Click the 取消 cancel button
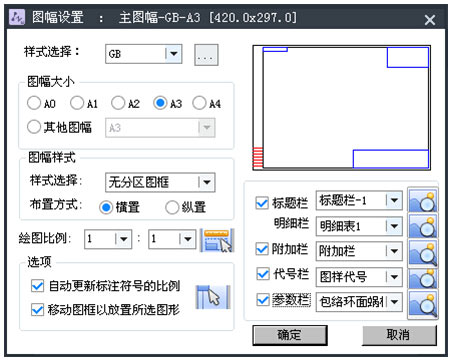The height and width of the screenshot is (362, 452). pyautogui.click(x=399, y=335)
